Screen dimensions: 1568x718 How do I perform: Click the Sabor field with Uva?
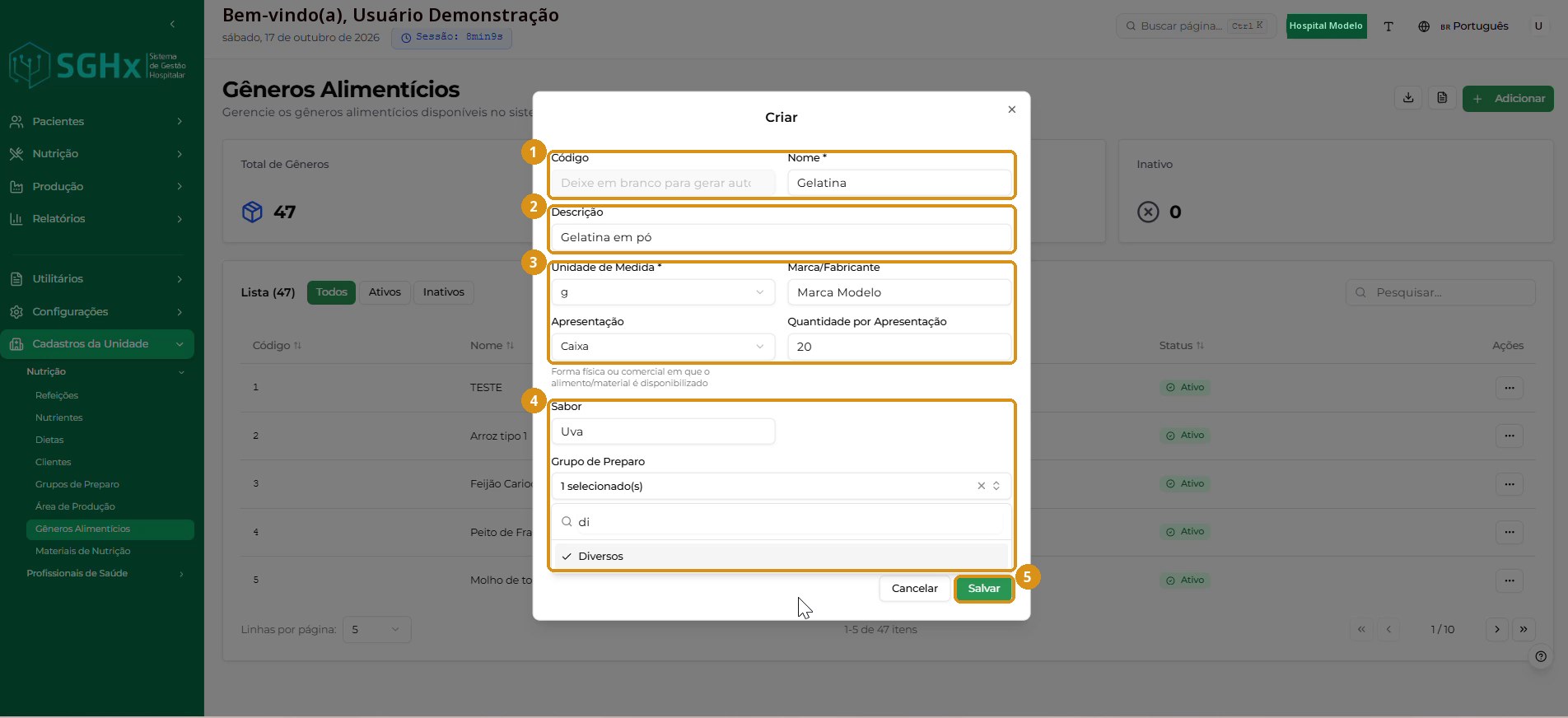(x=663, y=431)
